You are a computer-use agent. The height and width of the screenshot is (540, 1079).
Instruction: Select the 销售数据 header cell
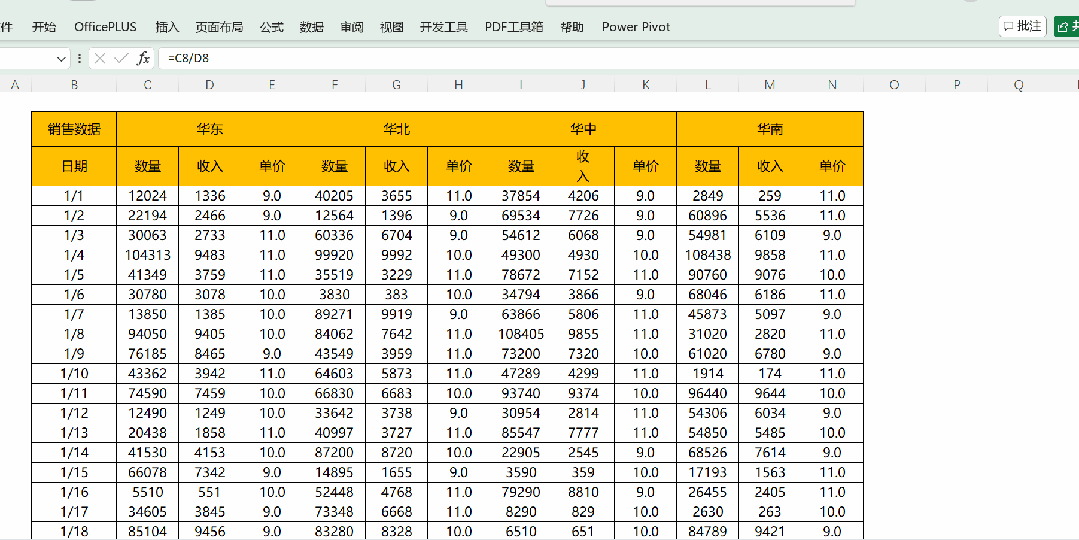74,129
